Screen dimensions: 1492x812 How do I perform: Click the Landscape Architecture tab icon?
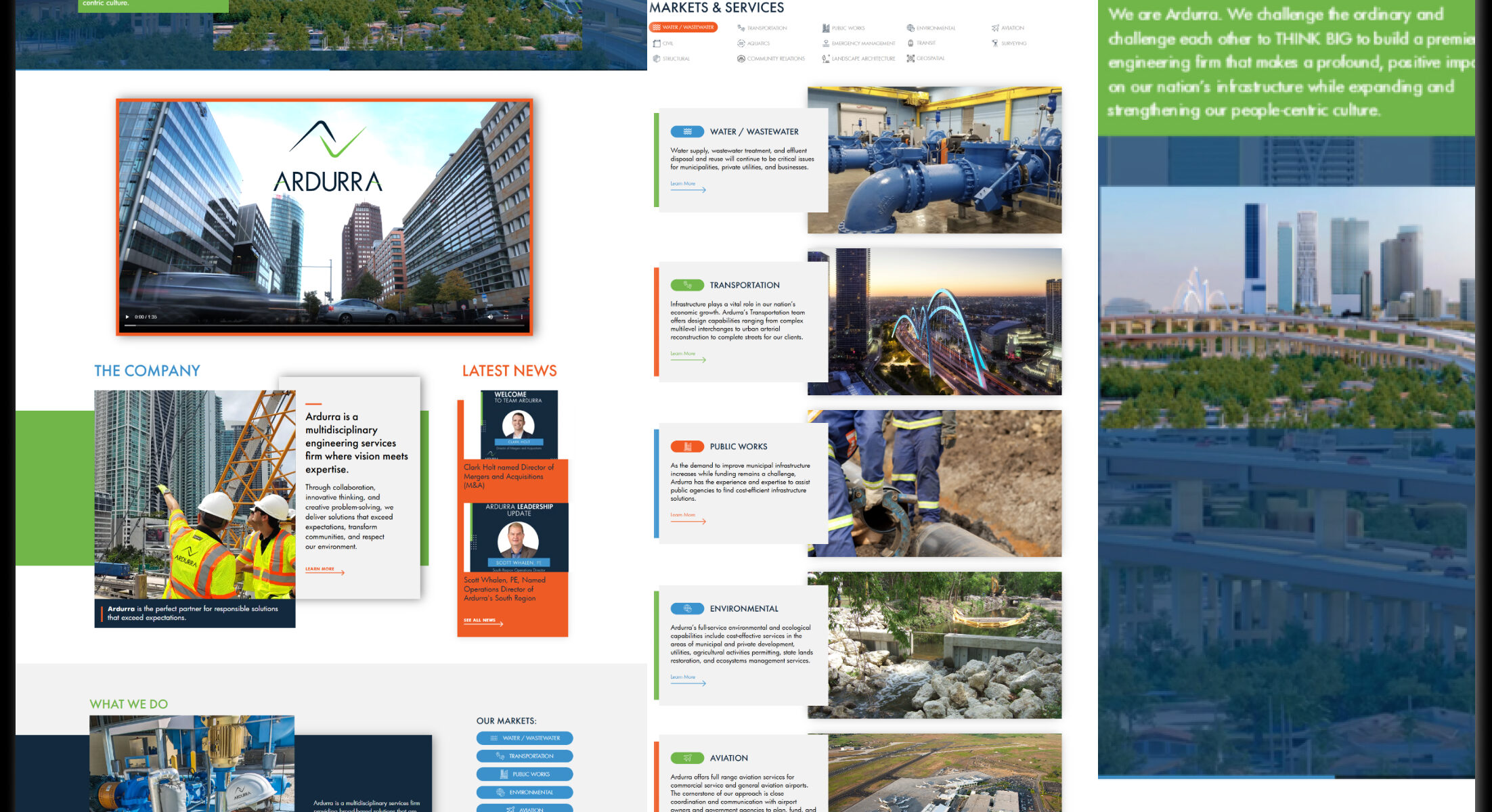[x=826, y=59]
